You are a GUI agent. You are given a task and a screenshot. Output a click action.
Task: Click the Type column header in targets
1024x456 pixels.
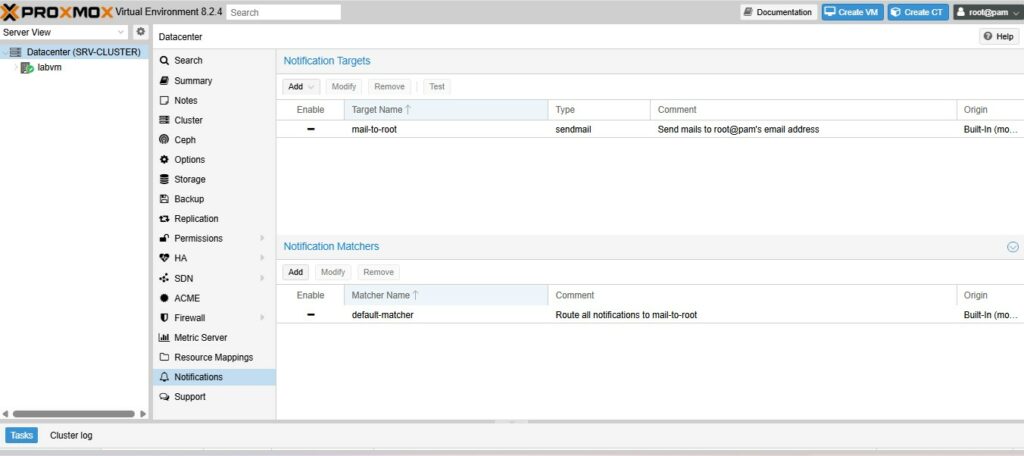pyautogui.click(x=600, y=110)
